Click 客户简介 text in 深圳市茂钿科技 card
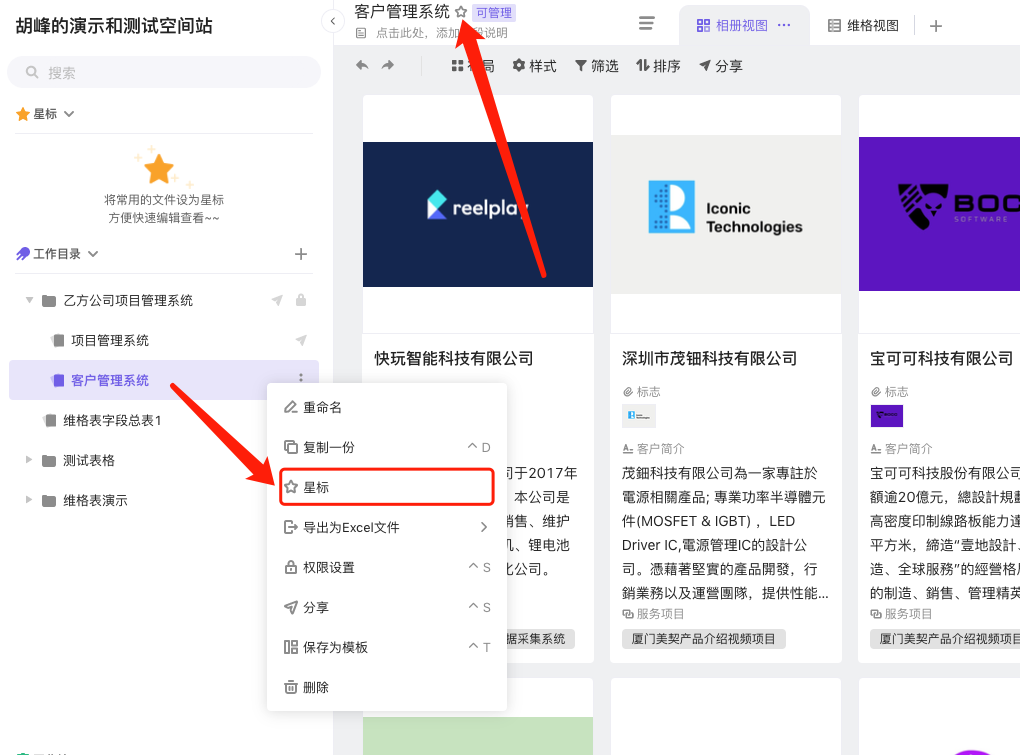1020x755 pixels. pos(660,449)
